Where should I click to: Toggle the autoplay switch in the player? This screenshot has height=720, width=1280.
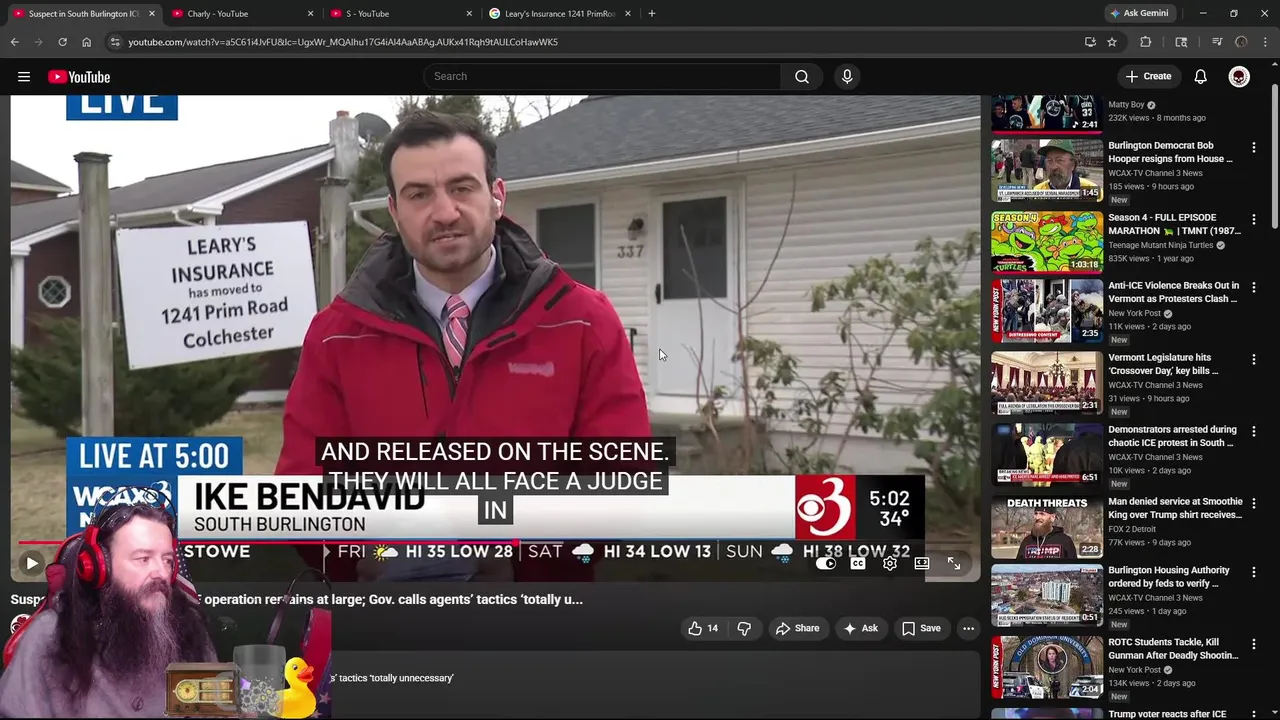826,564
